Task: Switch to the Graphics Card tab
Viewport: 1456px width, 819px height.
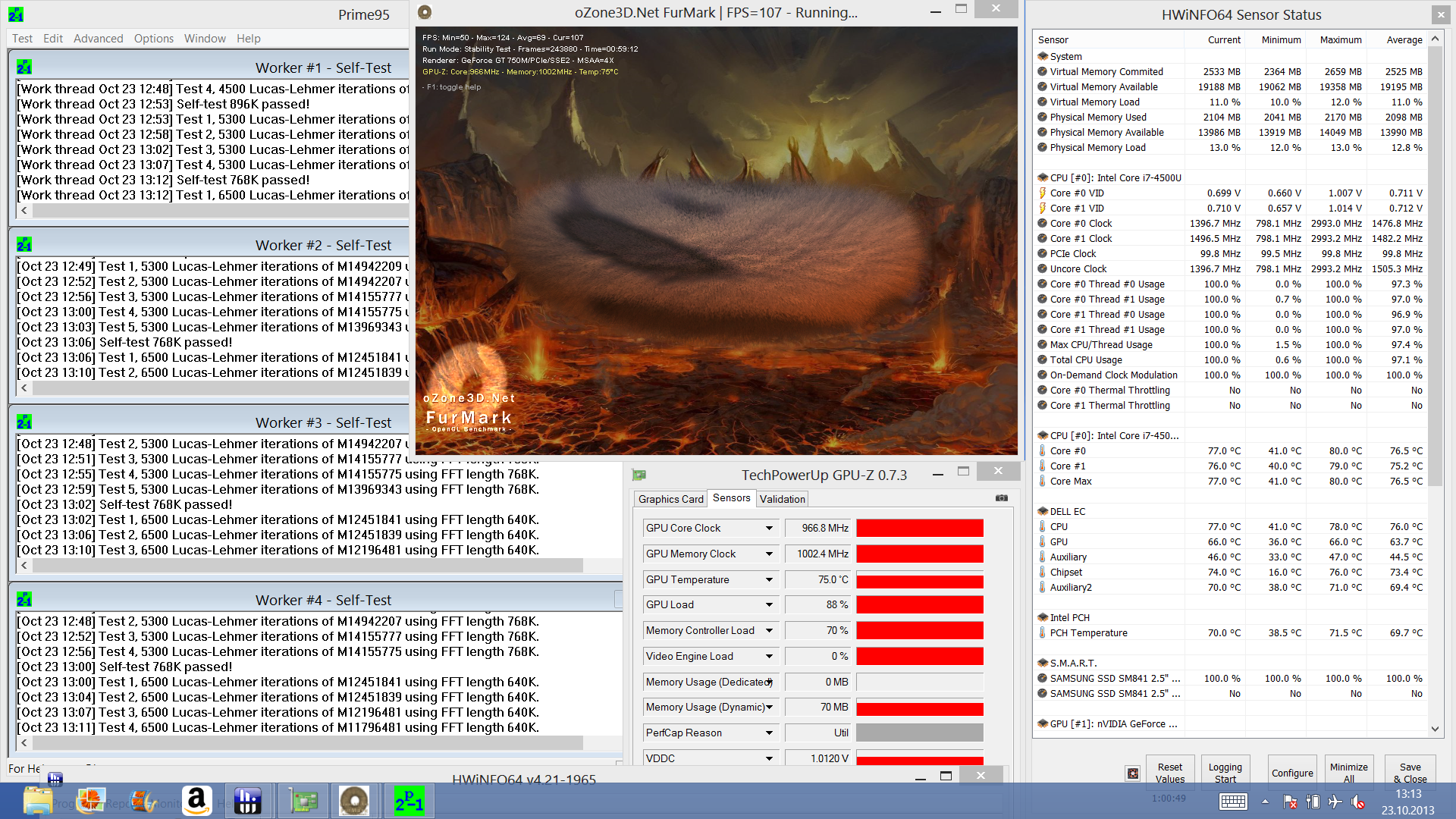Action: click(x=670, y=499)
